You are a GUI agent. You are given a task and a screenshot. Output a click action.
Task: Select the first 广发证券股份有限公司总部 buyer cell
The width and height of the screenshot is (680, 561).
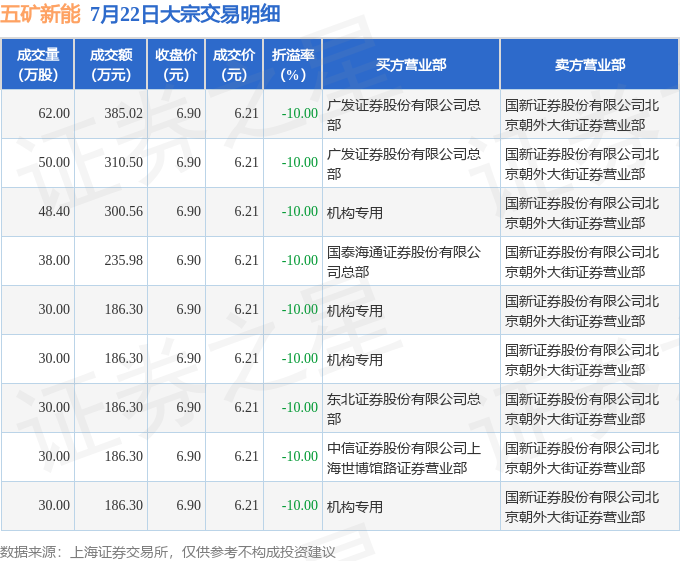pos(411,114)
